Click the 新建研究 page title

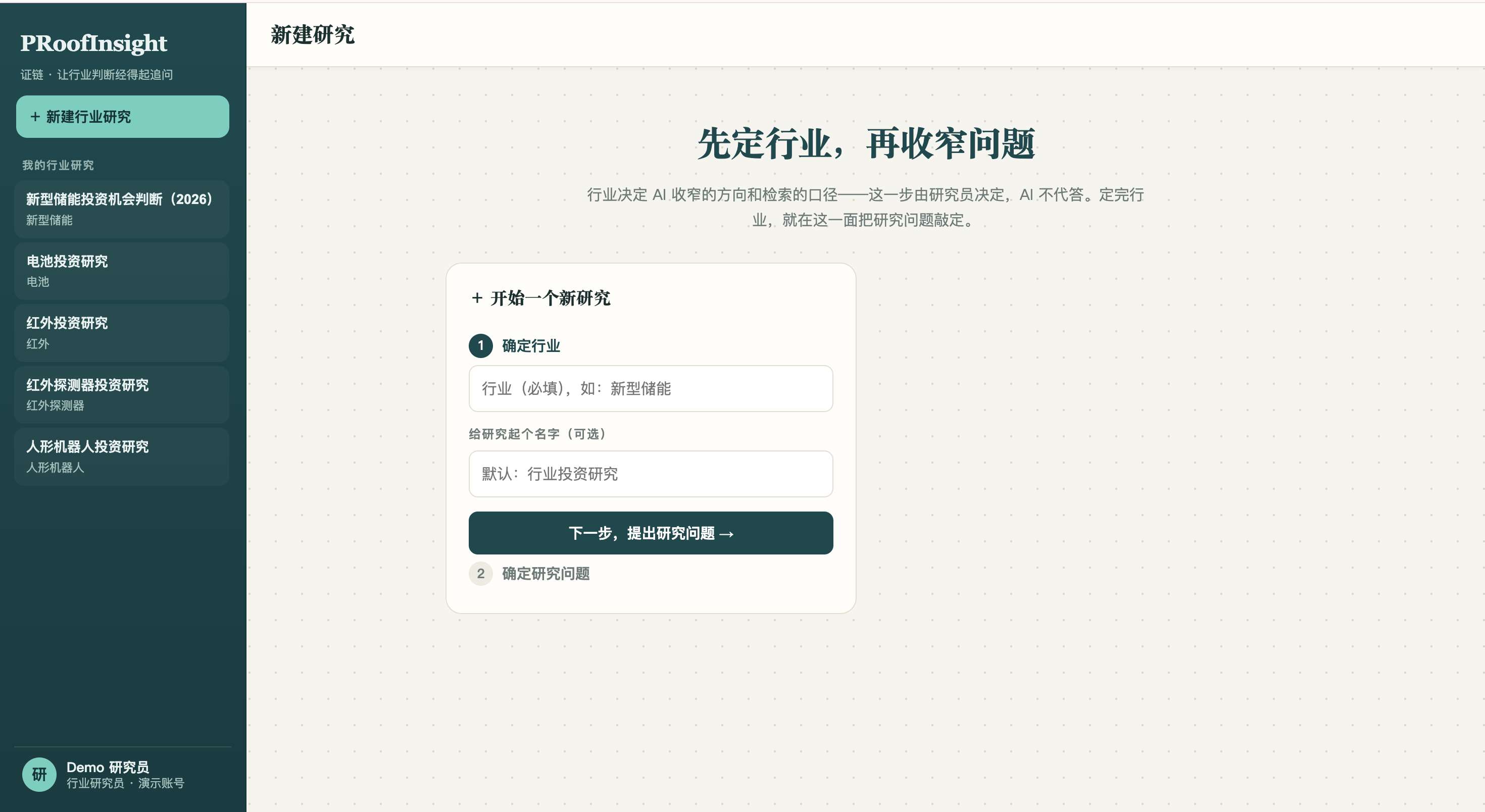click(313, 34)
